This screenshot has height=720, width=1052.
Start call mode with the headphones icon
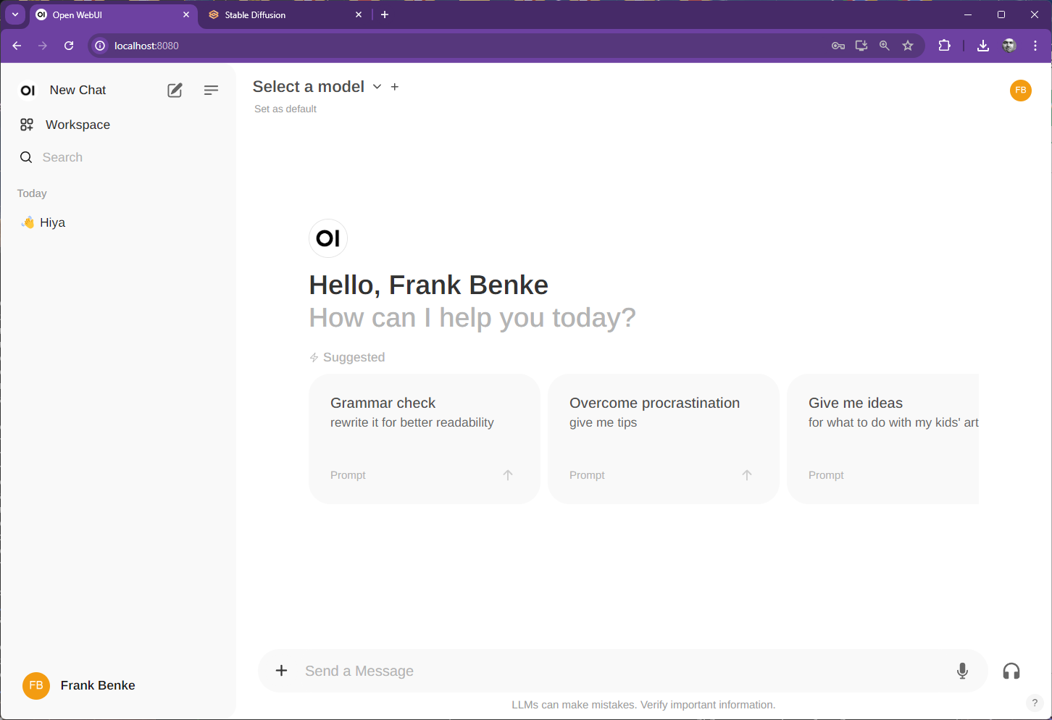[x=1011, y=671]
